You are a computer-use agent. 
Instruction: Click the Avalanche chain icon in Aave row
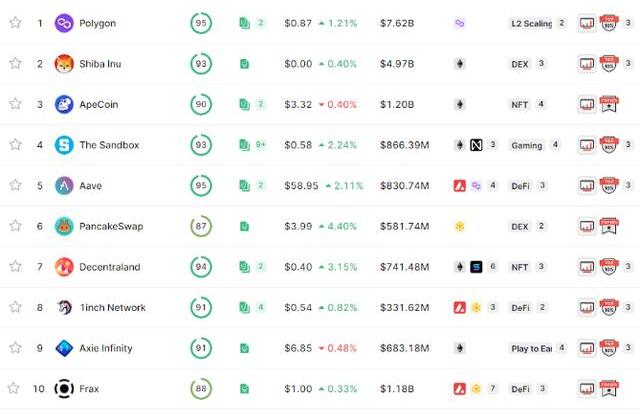click(460, 186)
